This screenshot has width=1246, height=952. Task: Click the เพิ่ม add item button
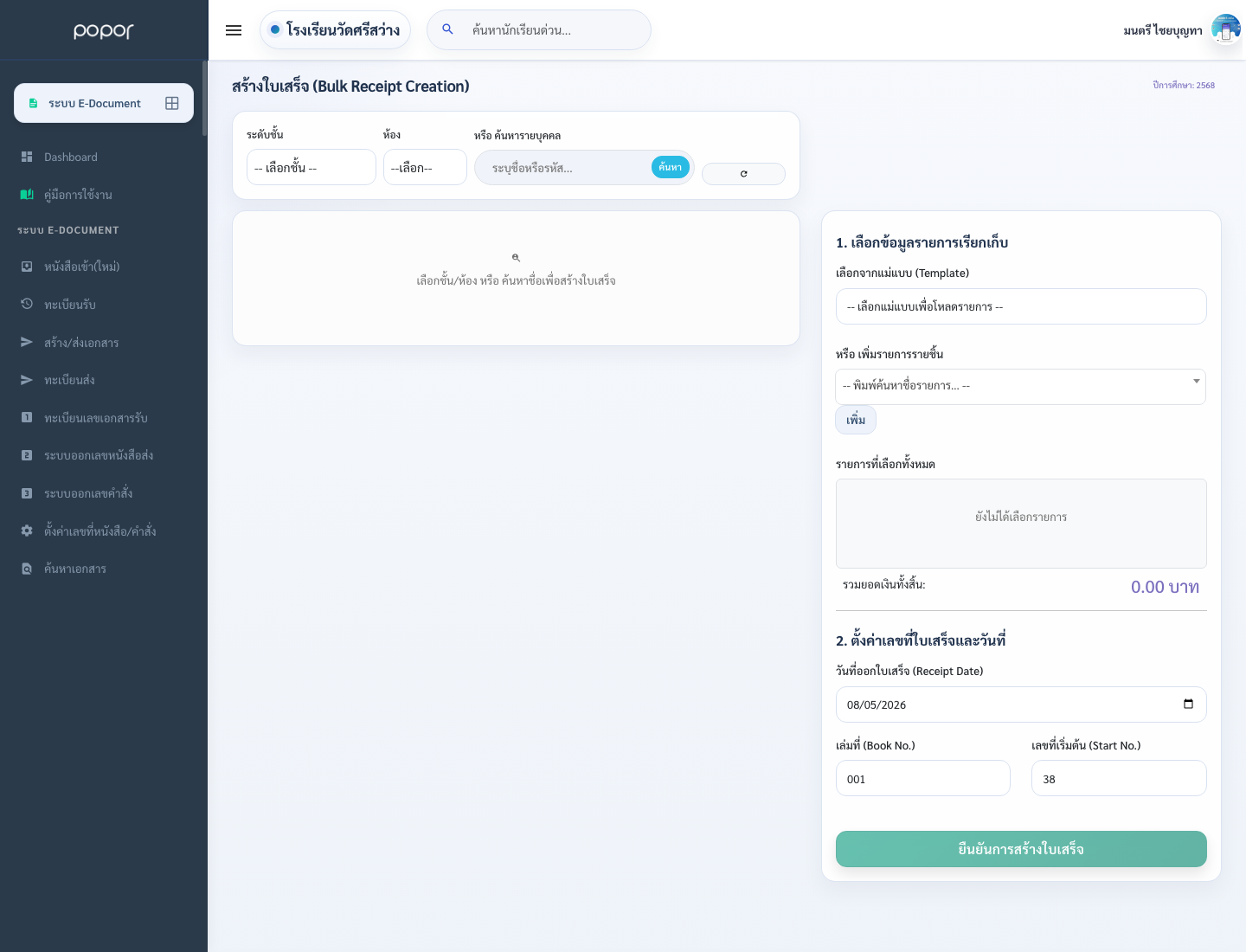pyautogui.click(x=856, y=420)
